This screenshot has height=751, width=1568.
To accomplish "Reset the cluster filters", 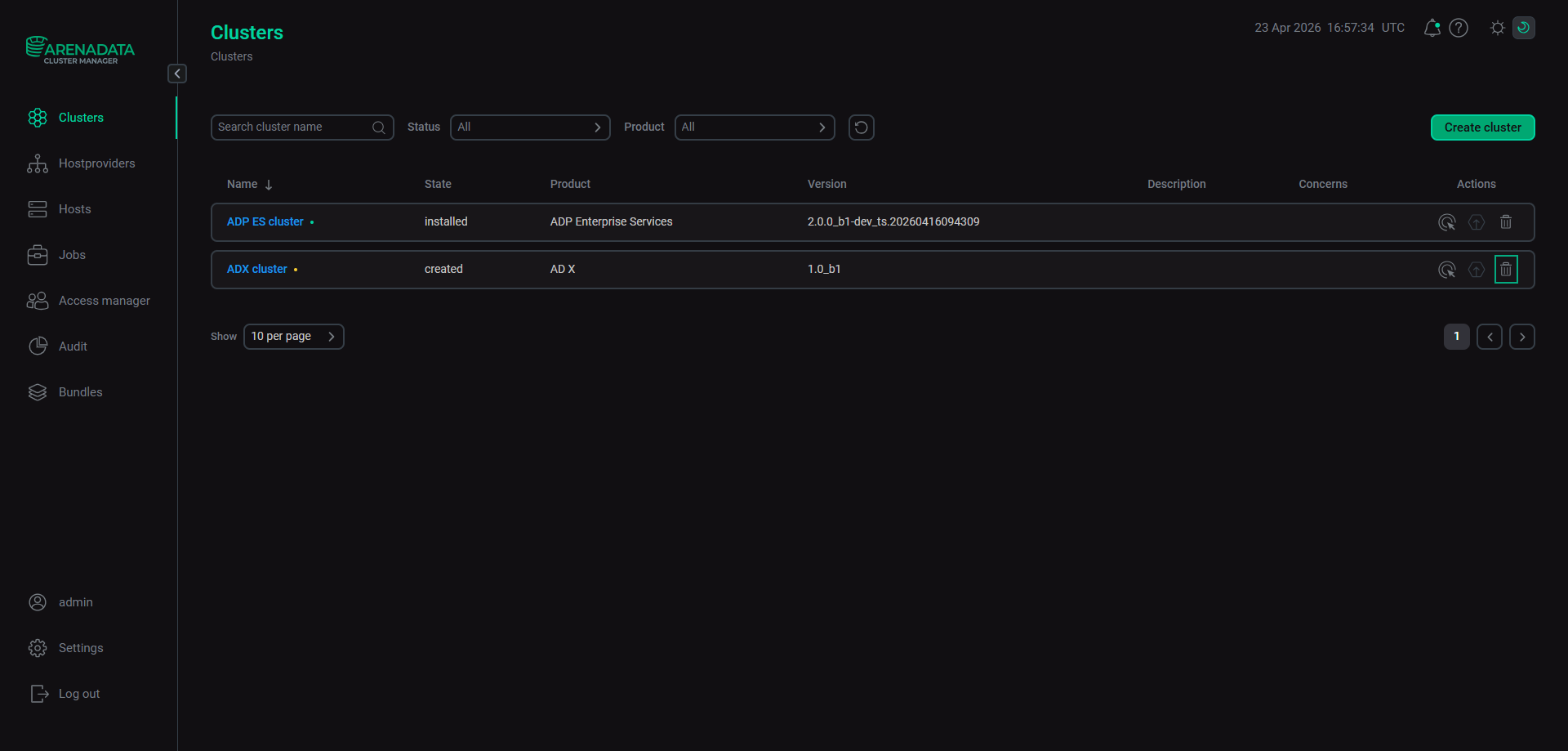I will (x=862, y=127).
